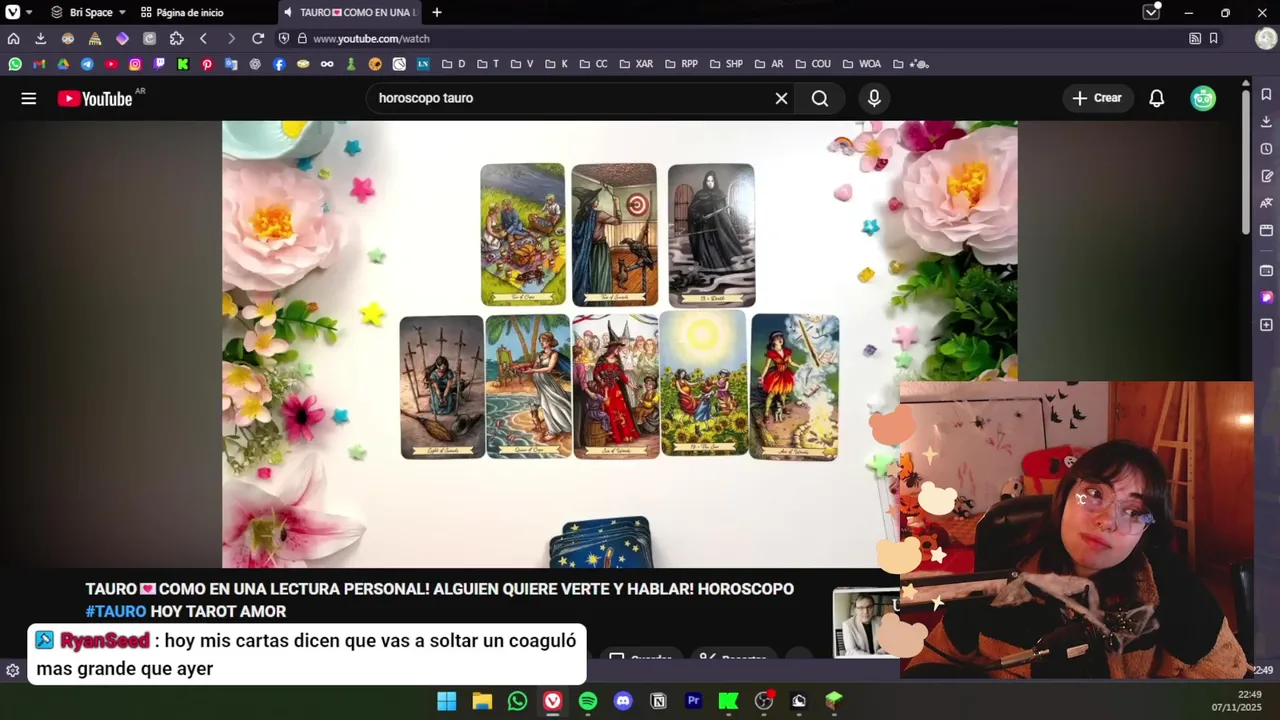Open the tracker blocker shield

point(284,38)
